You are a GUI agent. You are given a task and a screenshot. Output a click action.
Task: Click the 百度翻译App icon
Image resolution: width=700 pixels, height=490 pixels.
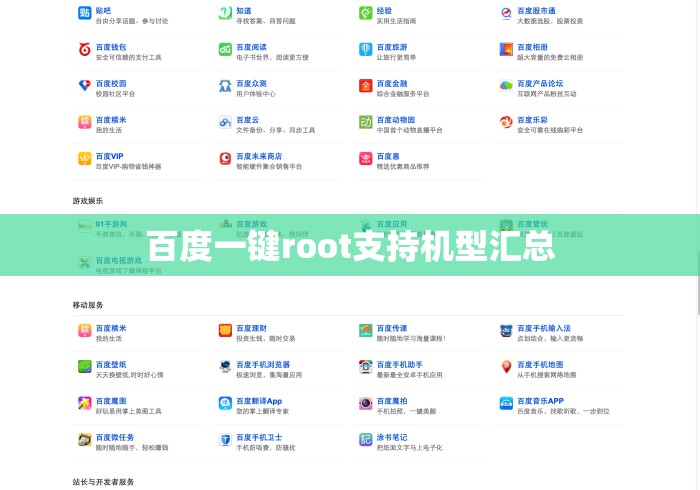pos(225,403)
